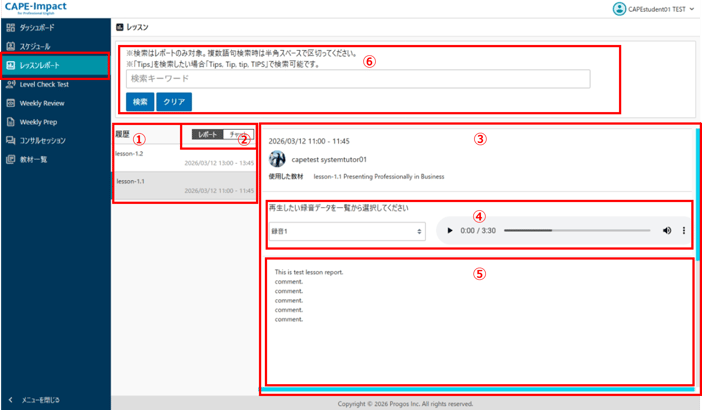Click the 教材一覧 sidebar icon

pyautogui.click(x=11, y=159)
